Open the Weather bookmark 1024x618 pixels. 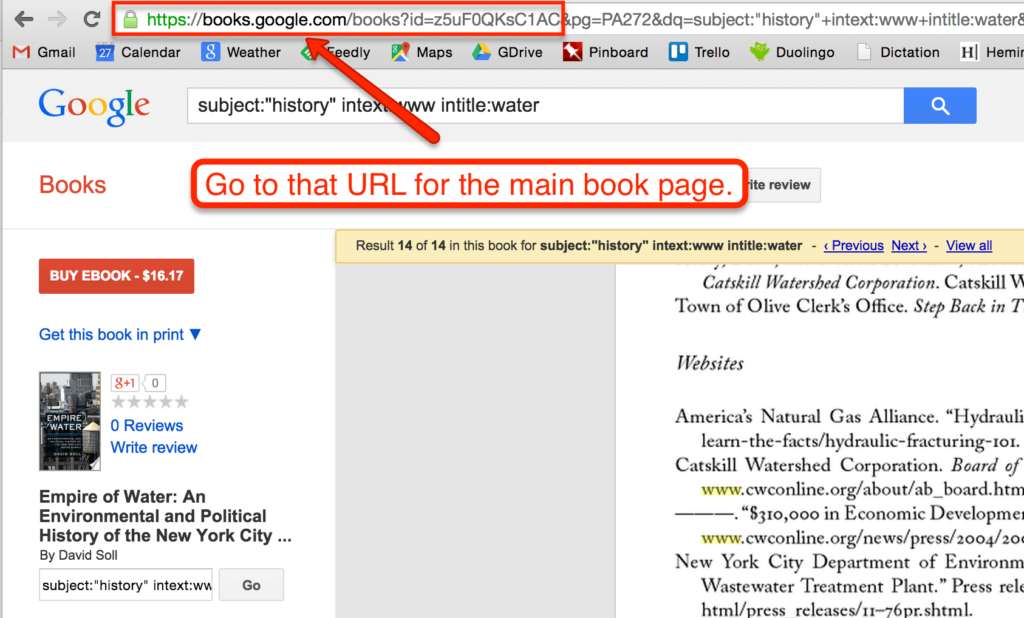tap(241, 52)
